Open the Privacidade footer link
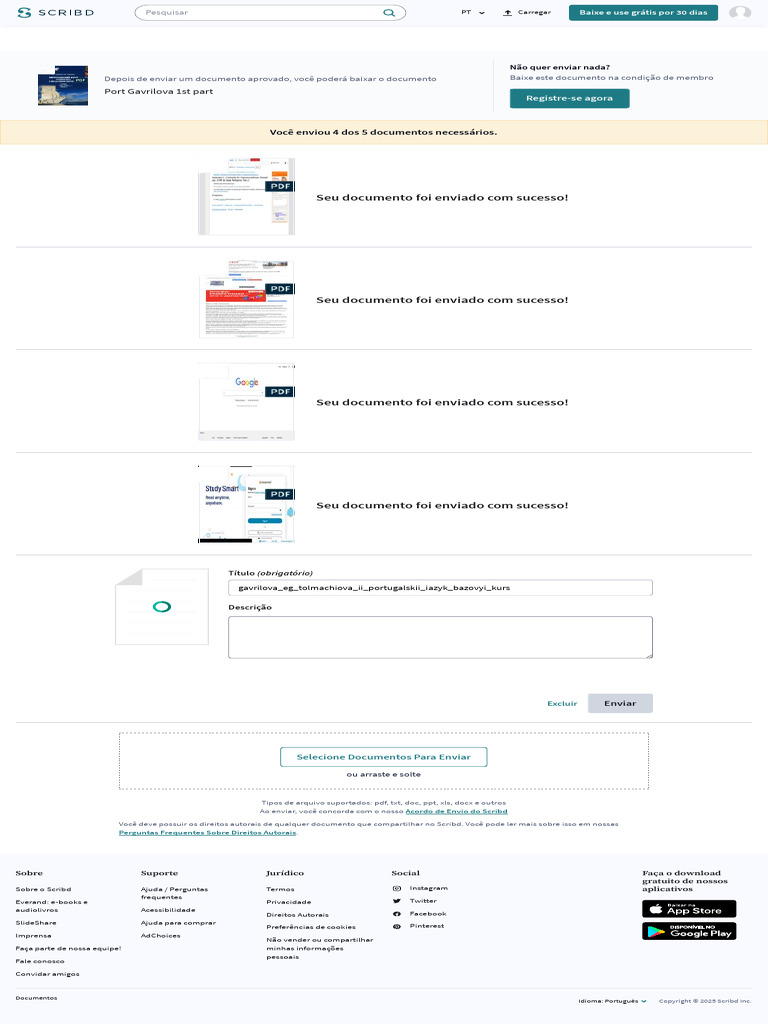 (289, 902)
